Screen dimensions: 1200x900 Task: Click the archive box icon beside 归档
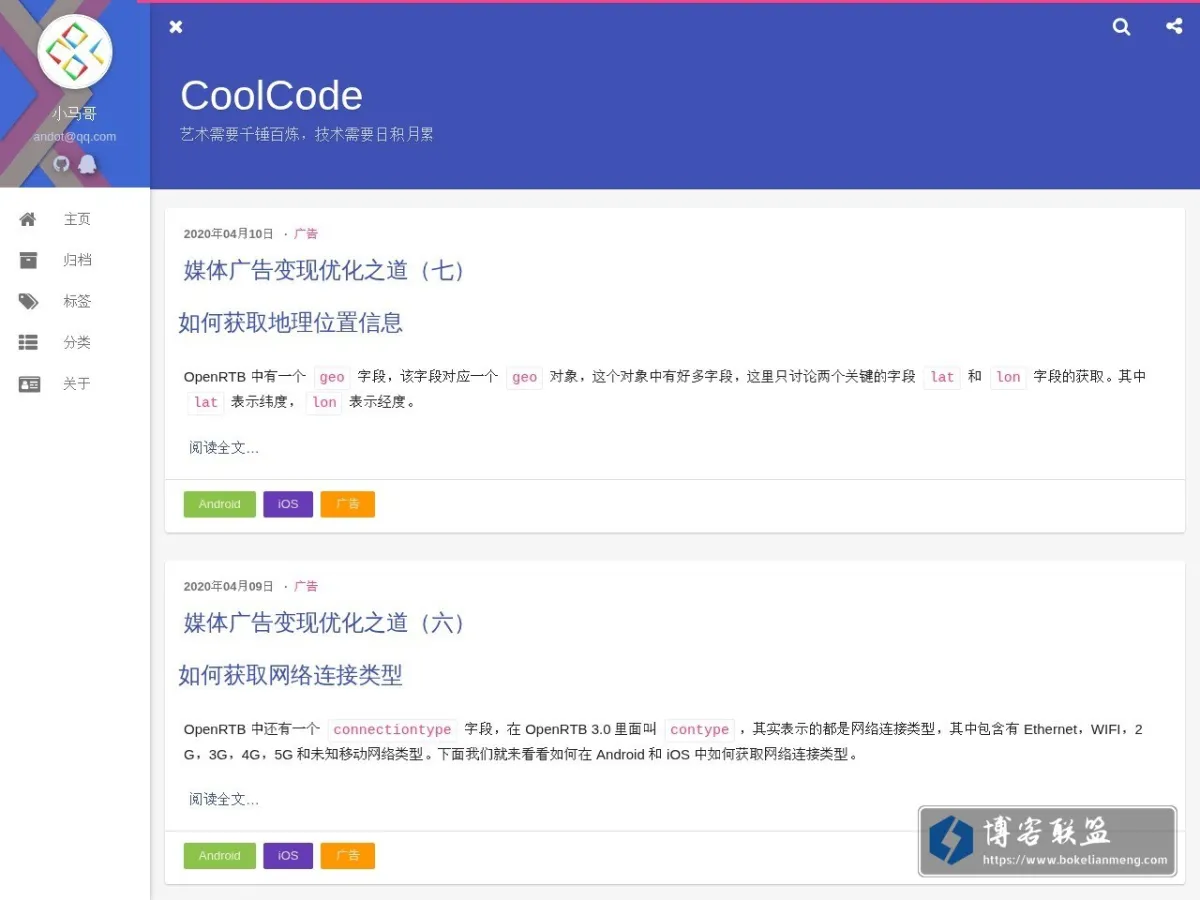click(28, 260)
